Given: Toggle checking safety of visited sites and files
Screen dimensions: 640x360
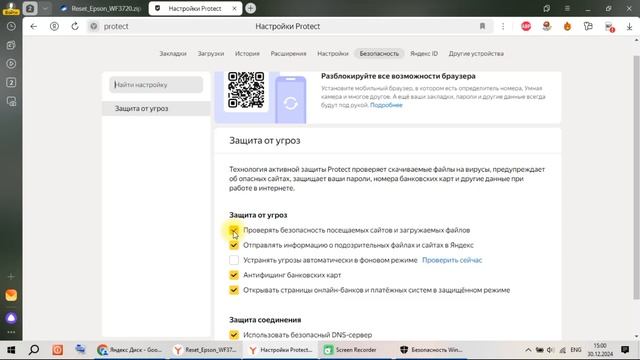Looking at the screenshot, I should click(x=234, y=230).
